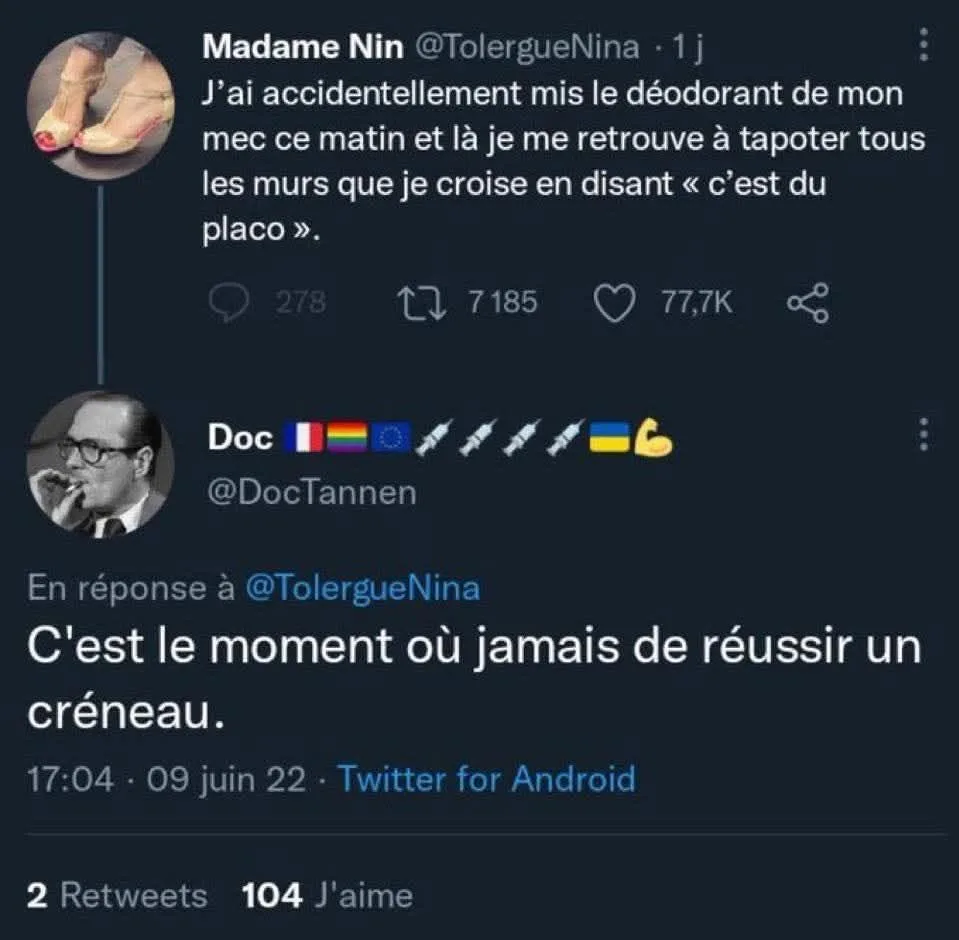Open Doc's black-and-white profile photo
Screen dimensions: 959x940
(101, 465)
